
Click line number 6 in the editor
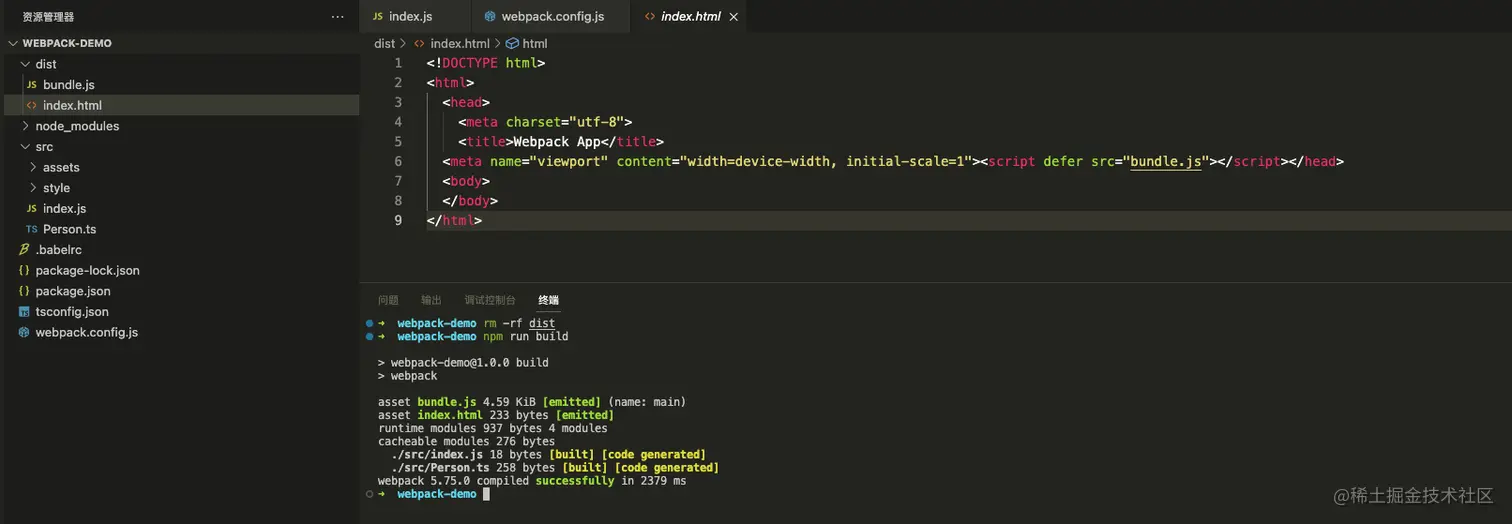[x=398, y=161]
